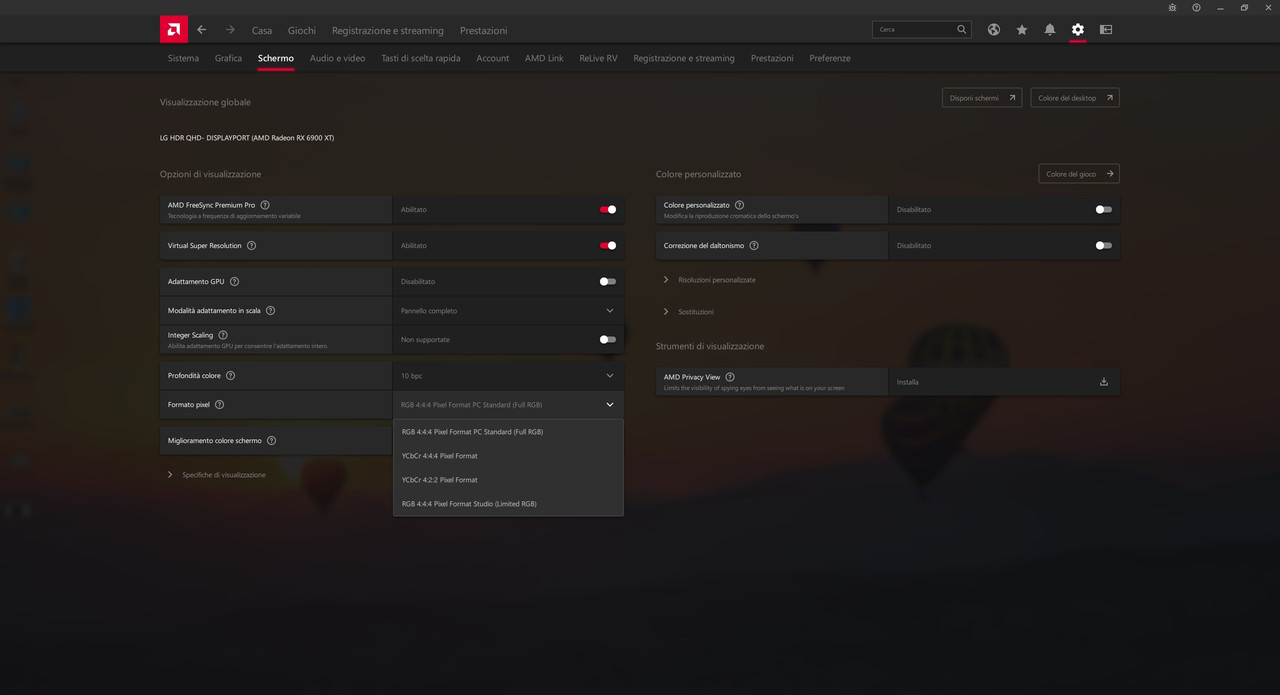Switch to Audio e video tab
Image resolution: width=1280 pixels, height=695 pixels.
tap(338, 58)
